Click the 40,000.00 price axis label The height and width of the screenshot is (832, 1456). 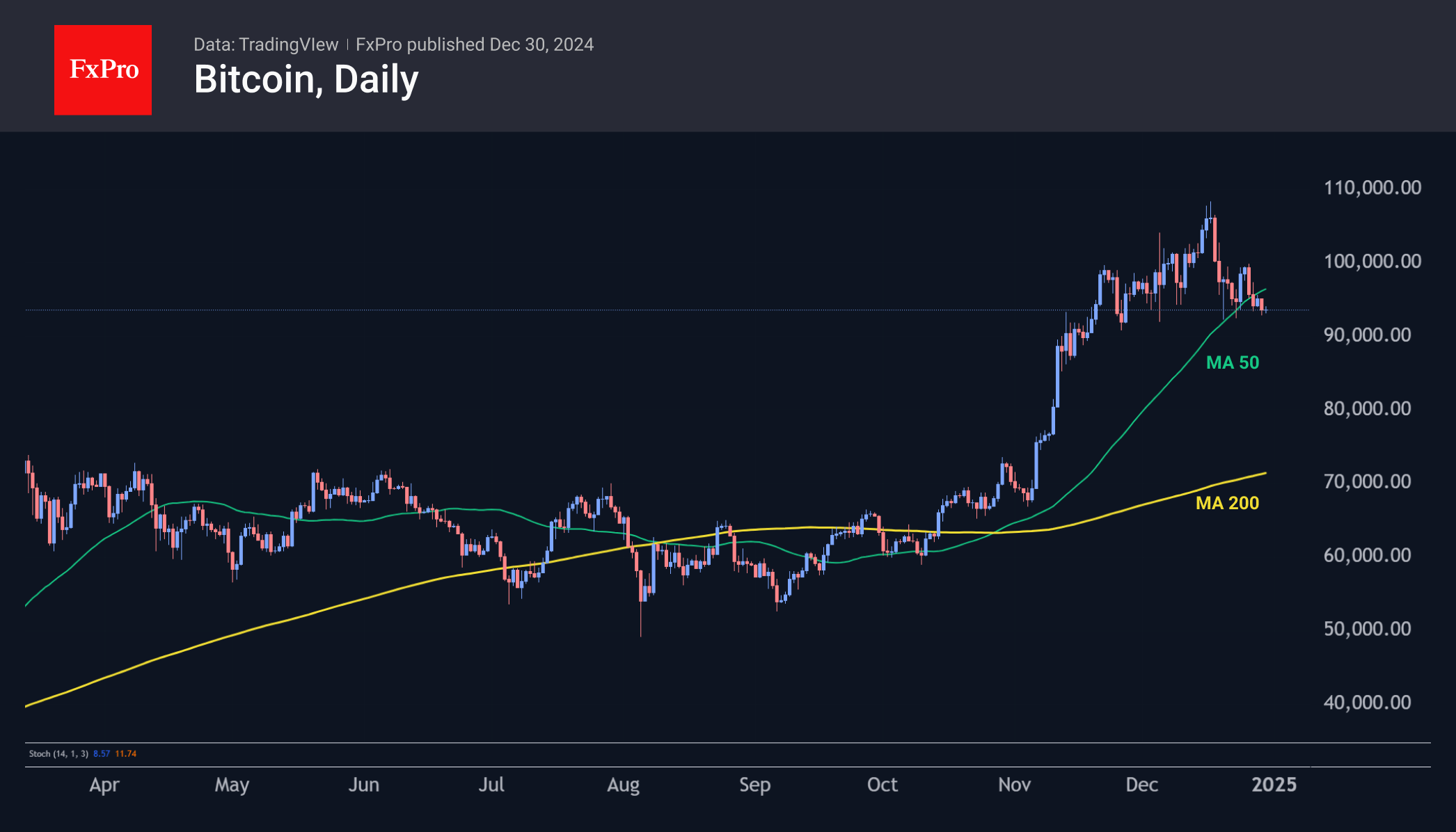(1367, 703)
